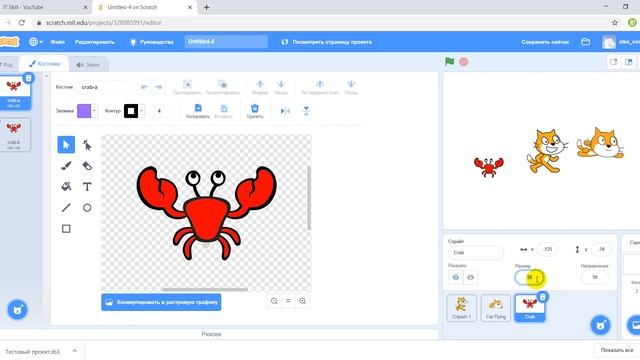Screen dimensions: 640x360
Task: Click the hide sprite crossed-eye icon
Action: [x=470, y=278]
